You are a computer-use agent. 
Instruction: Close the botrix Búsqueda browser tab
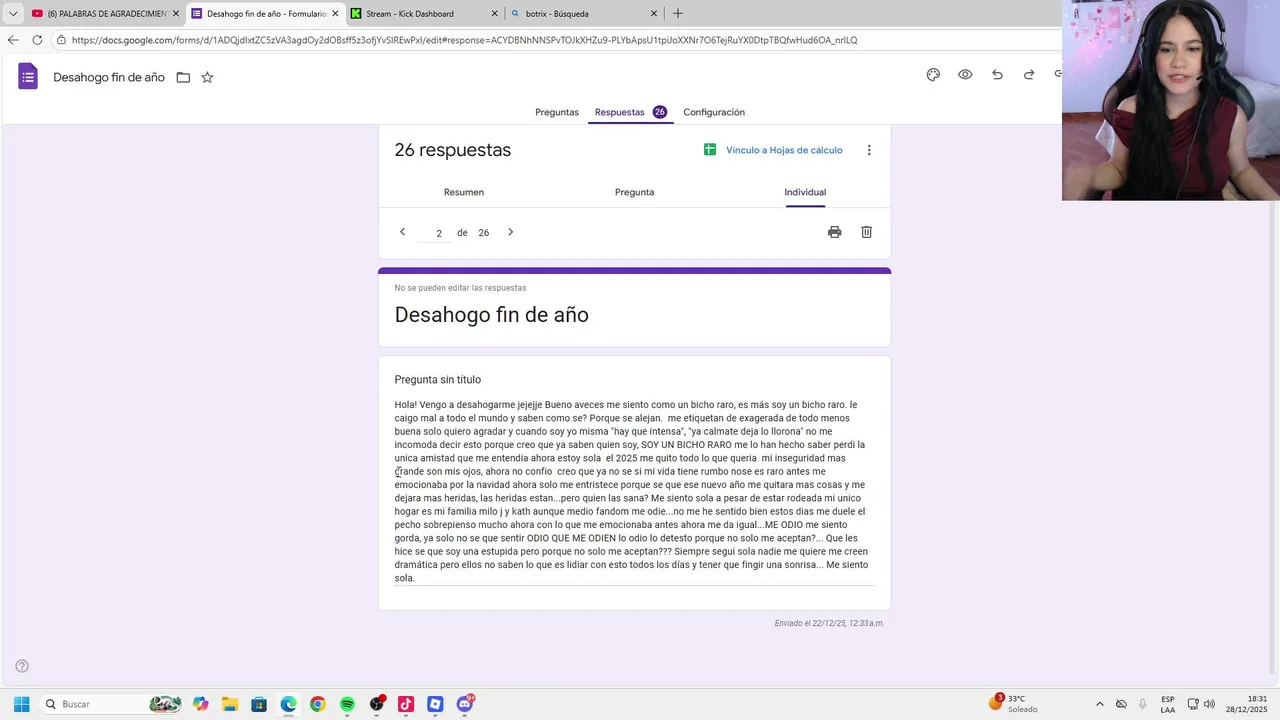point(655,14)
